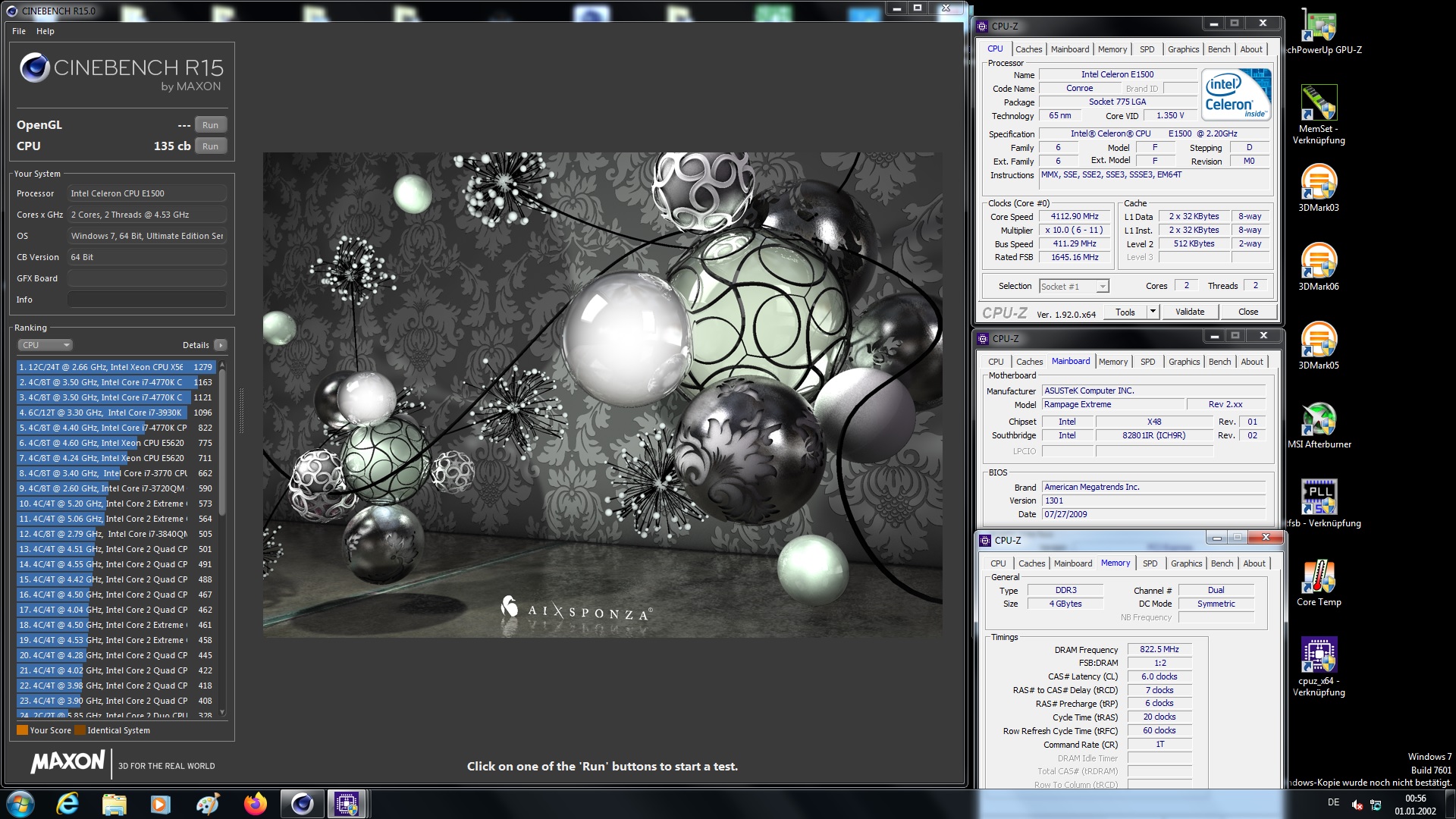This screenshot has width=1456, height=819.
Task: Open Core Temp desktop icon
Action: [1319, 582]
